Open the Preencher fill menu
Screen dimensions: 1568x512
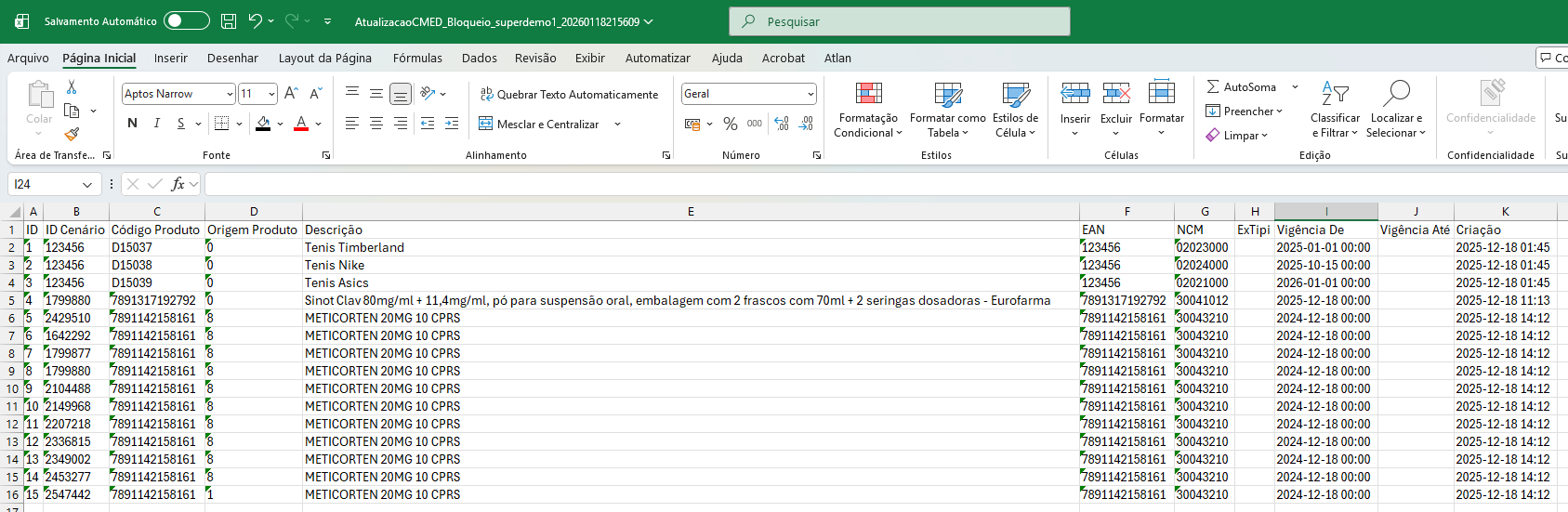(1245, 111)
